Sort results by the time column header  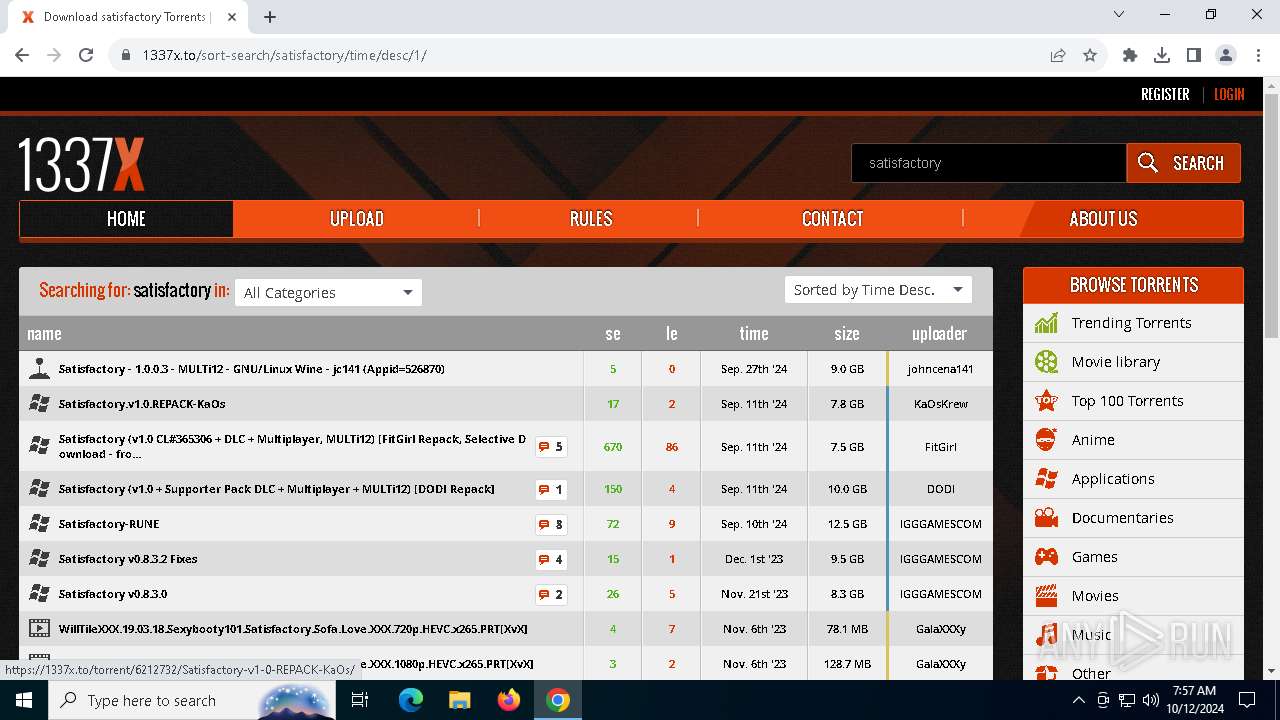click(754, 334)
